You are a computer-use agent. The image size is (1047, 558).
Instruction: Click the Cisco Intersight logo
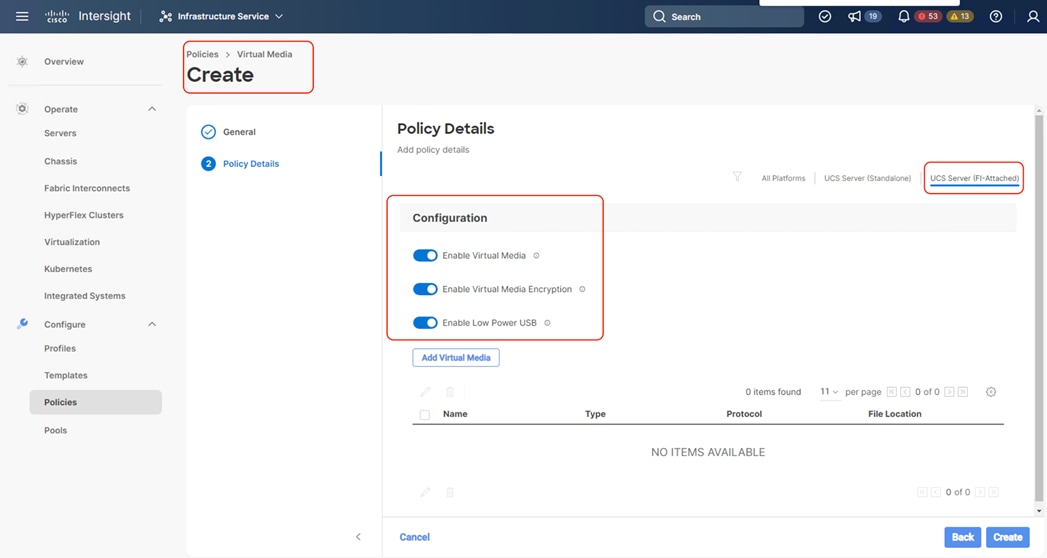pyautogui.click(x=87, y=16)
